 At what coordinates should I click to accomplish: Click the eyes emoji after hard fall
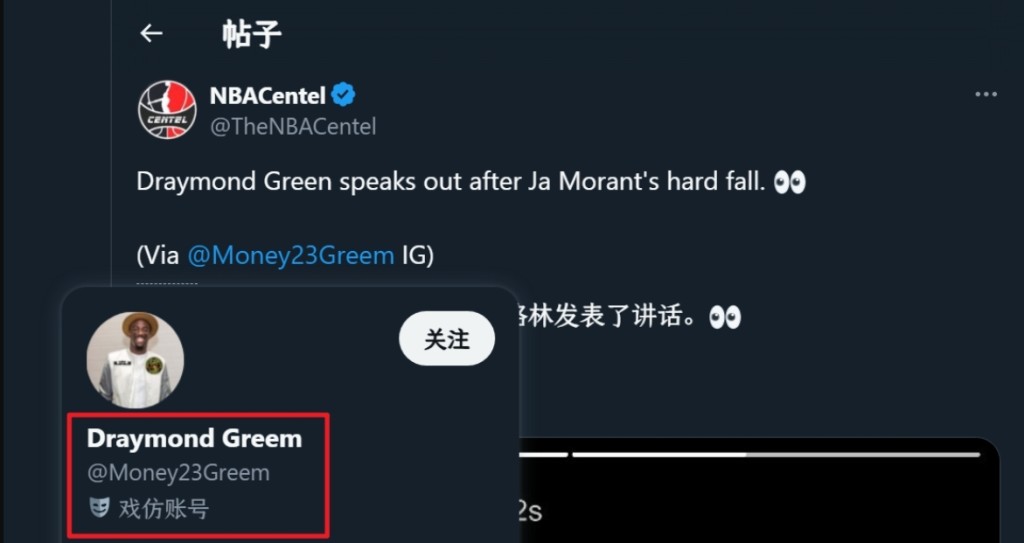[790, 182]
